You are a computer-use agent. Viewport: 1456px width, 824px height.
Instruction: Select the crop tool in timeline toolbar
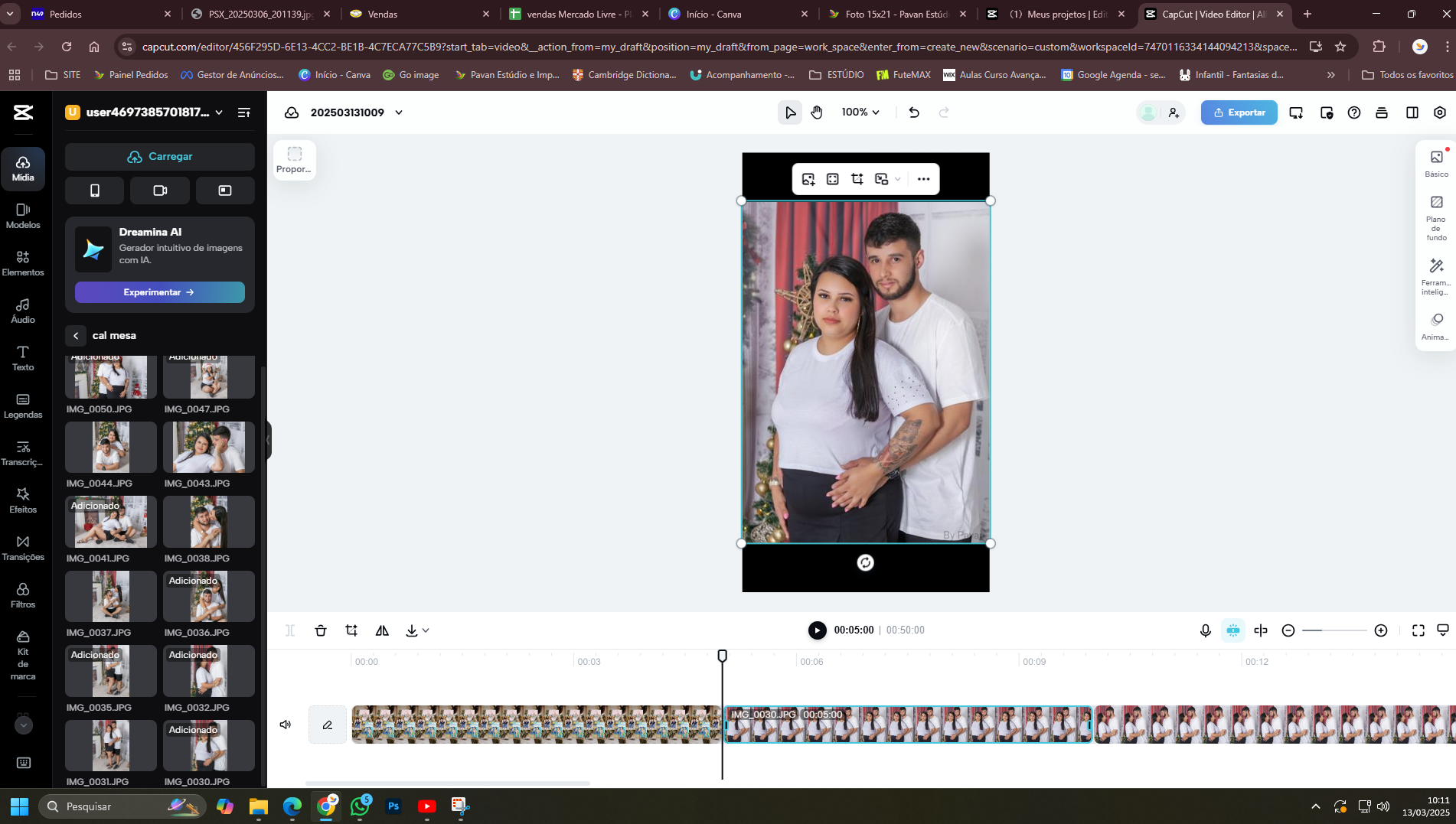(x=351, y=630)
